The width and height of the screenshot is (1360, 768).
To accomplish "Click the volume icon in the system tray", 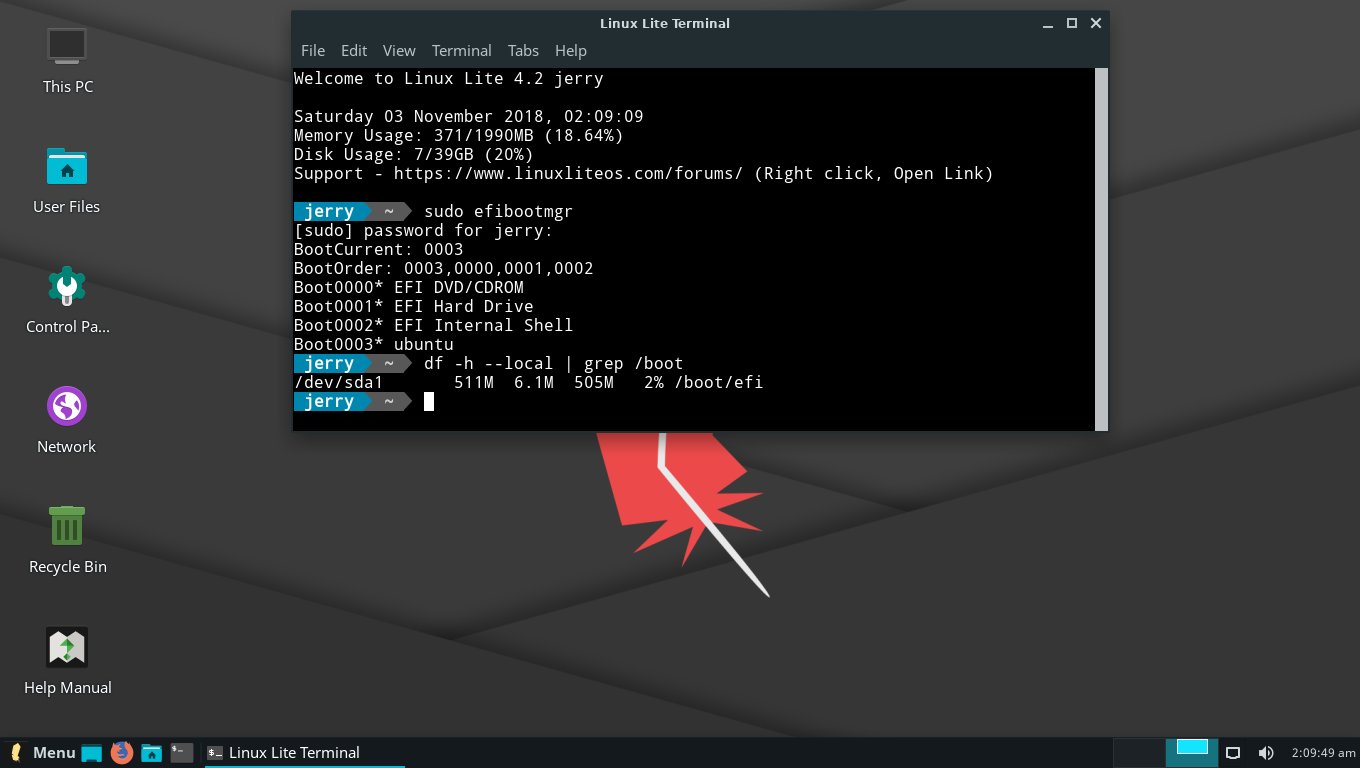I will pyautogui.click(x=1266, y=752).
